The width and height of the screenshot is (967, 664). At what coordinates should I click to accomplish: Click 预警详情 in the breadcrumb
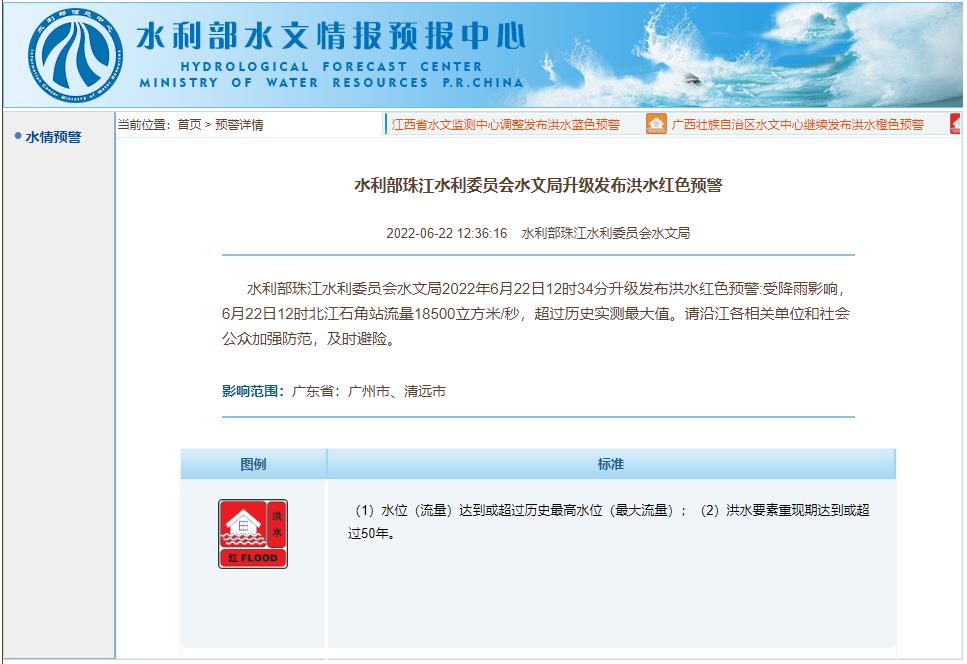click(x=239, y=125)
